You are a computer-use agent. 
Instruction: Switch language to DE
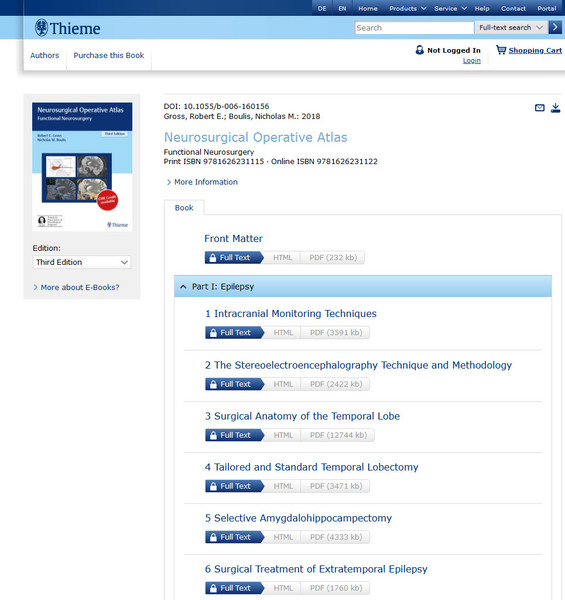tap(322, 8)
